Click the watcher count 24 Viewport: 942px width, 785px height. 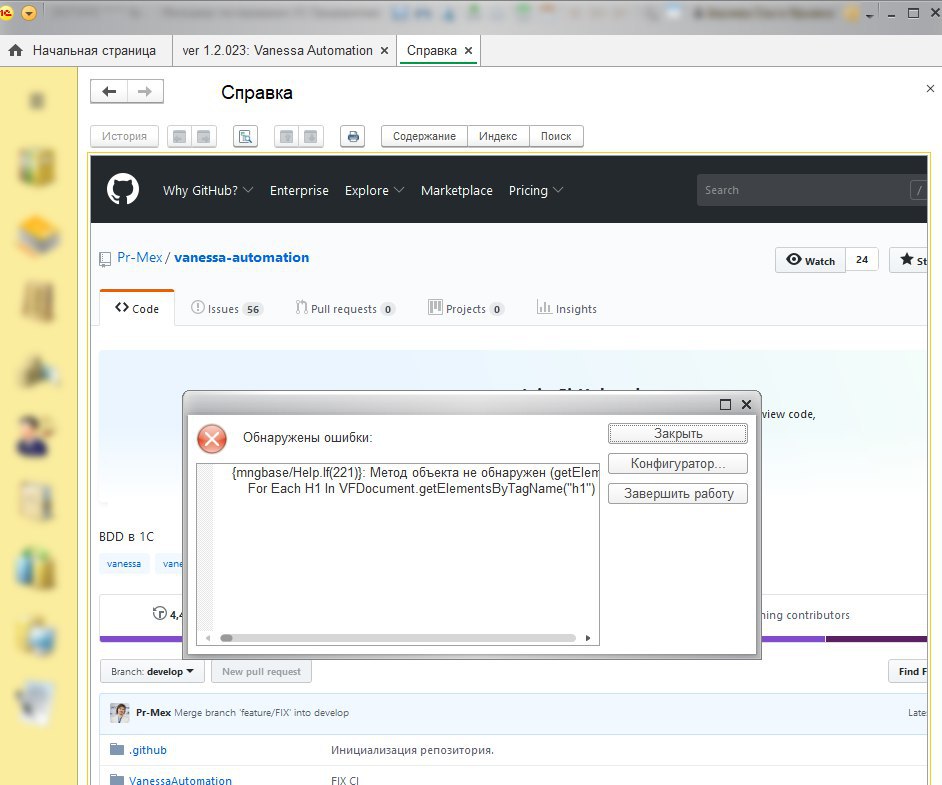click(x=862, y=259)
